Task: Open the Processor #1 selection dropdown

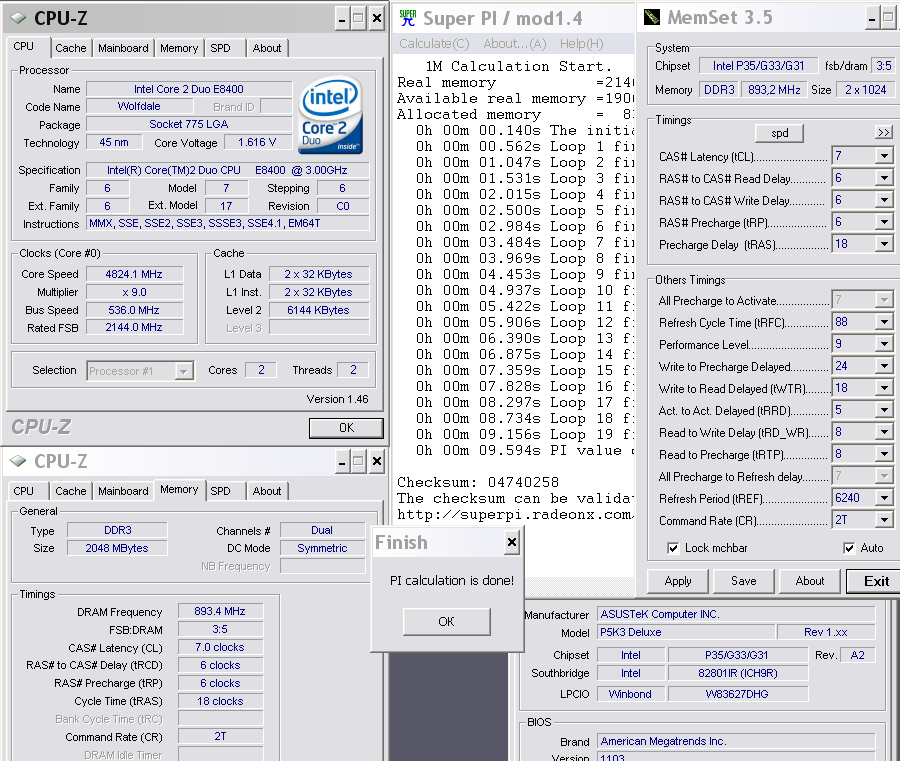Action: pyautogui.click(x=183, y=371)
